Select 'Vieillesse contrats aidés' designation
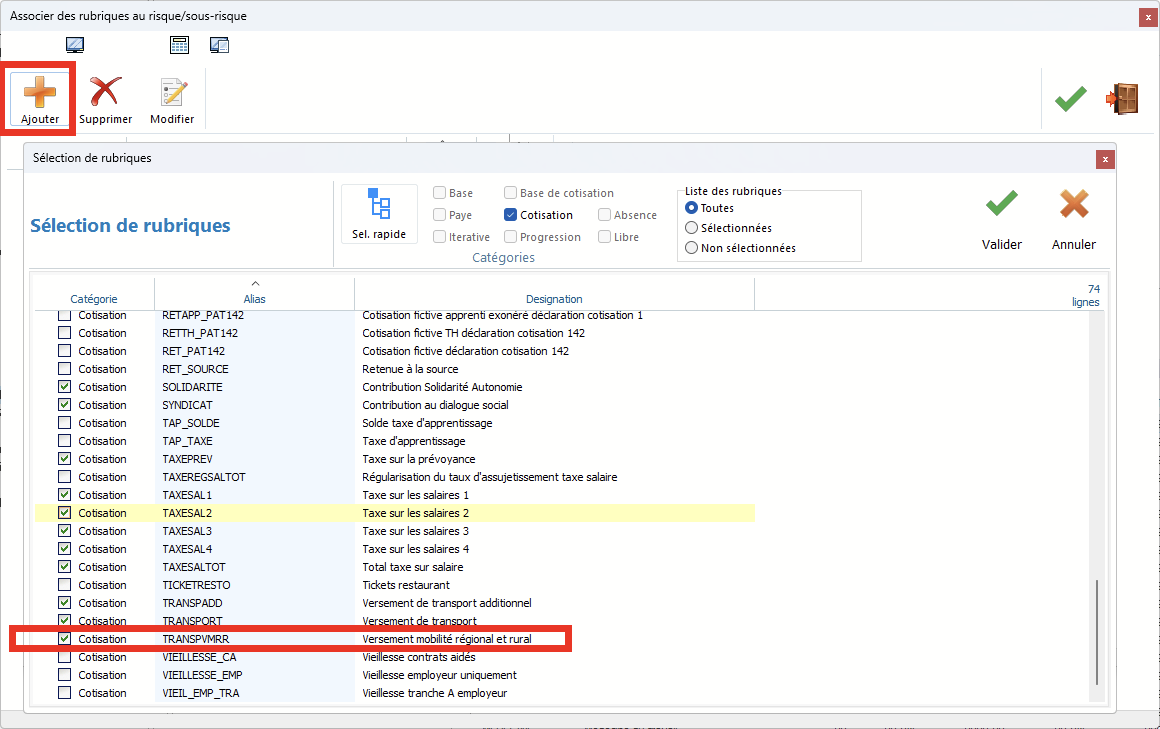 pyautogui.click(x=419, y=657)
